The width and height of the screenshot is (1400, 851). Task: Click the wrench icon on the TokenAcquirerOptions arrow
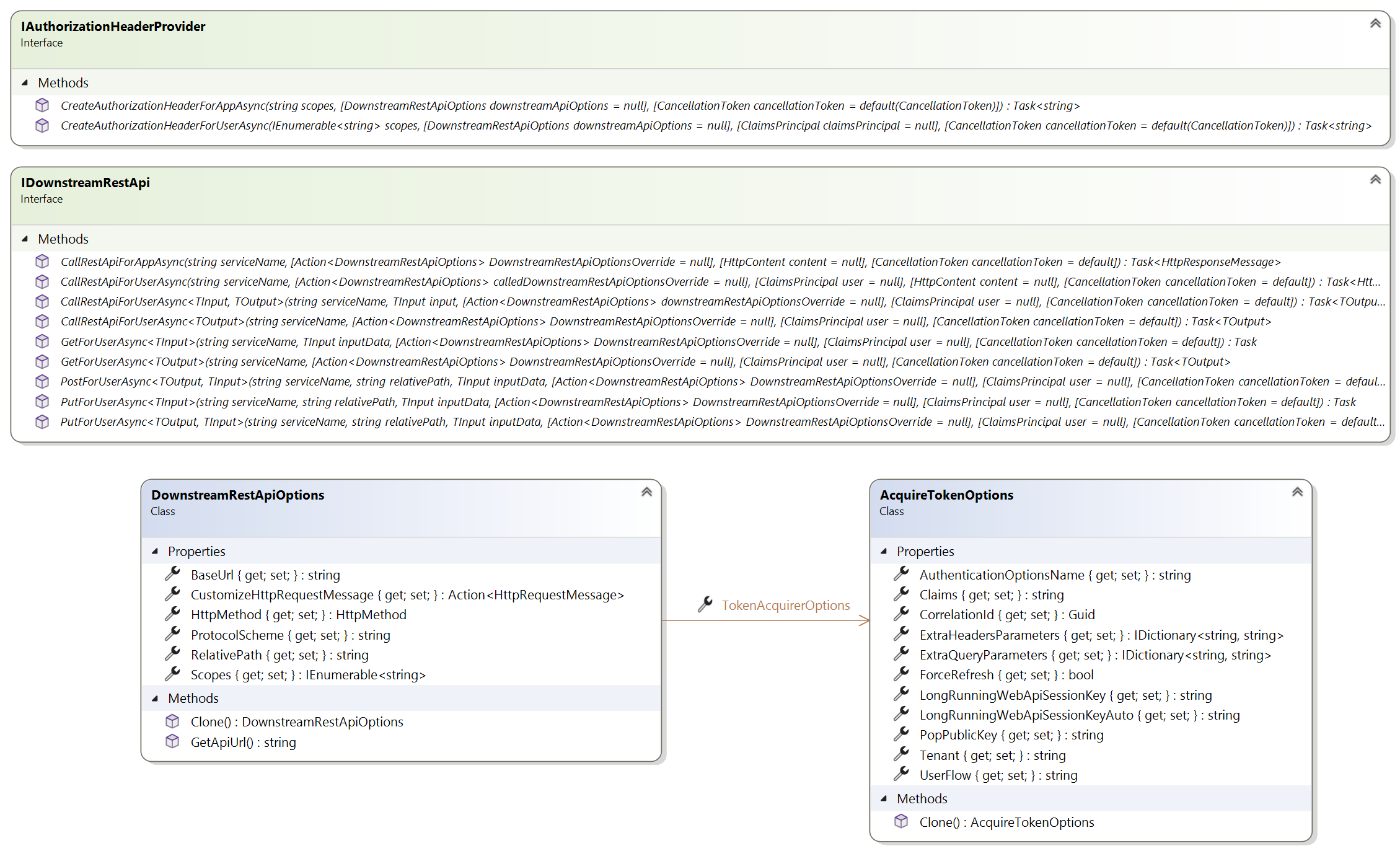click(705, 605)
